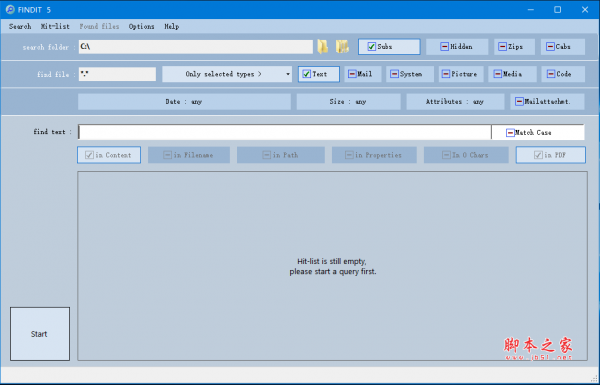This screenshot has height=385, width=600.
Task: Toggle Match Case option
Action: tap(538, 132)
